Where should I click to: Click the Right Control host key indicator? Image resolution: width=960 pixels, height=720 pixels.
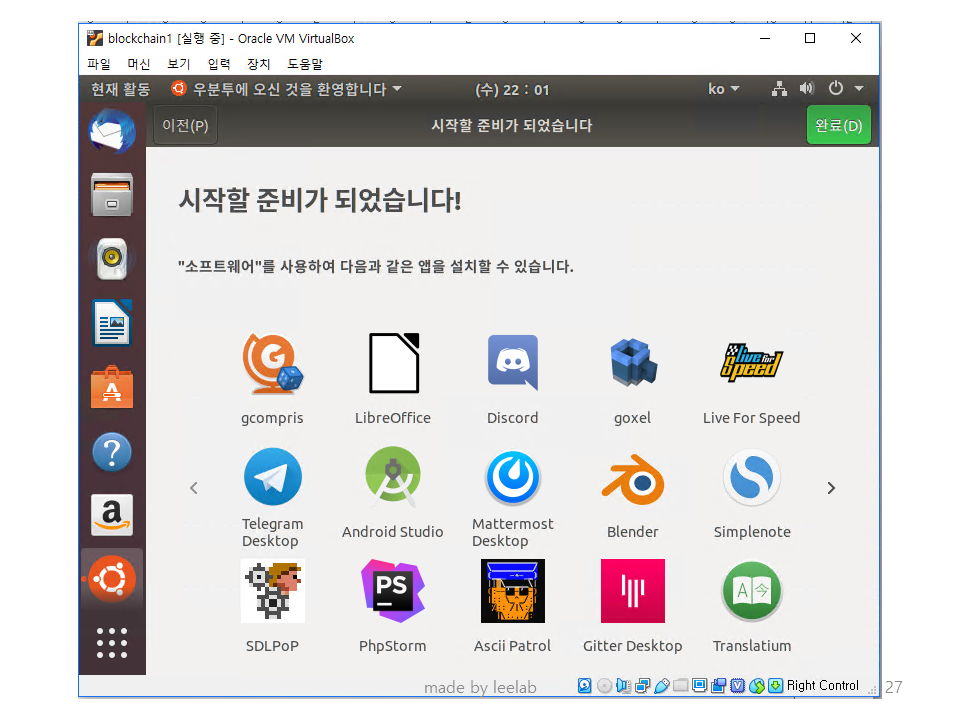coord(822,686)
